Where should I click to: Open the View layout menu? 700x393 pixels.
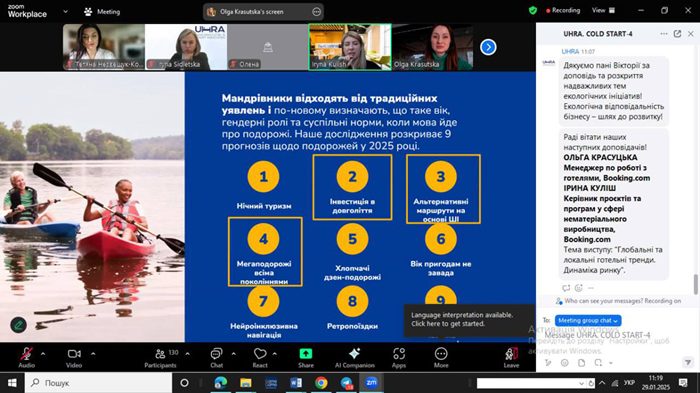click(604, 10)
